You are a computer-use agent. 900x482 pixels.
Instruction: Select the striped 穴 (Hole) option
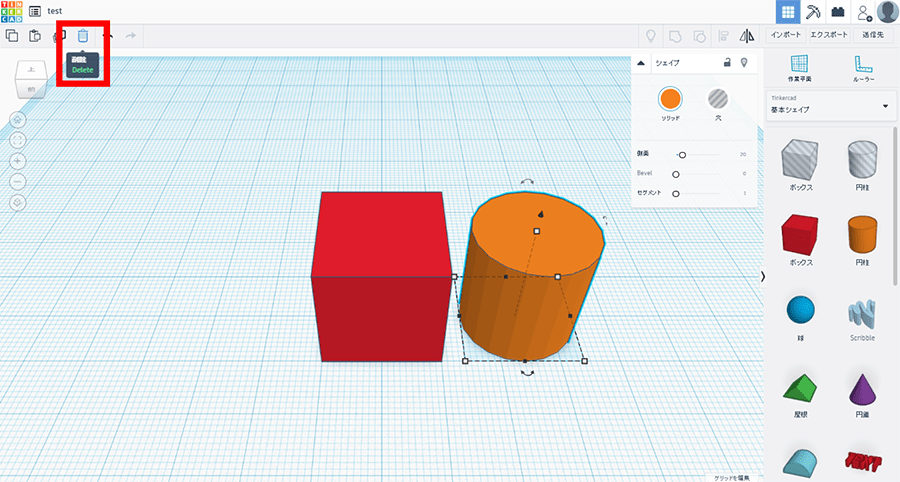(717, 98)
